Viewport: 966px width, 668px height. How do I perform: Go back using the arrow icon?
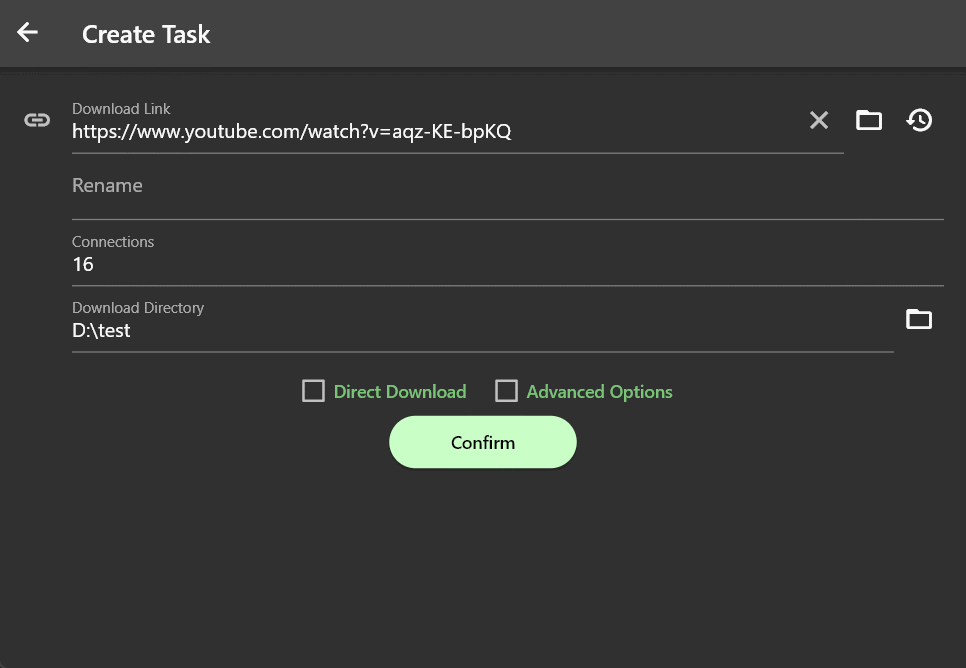pos(27,33)
